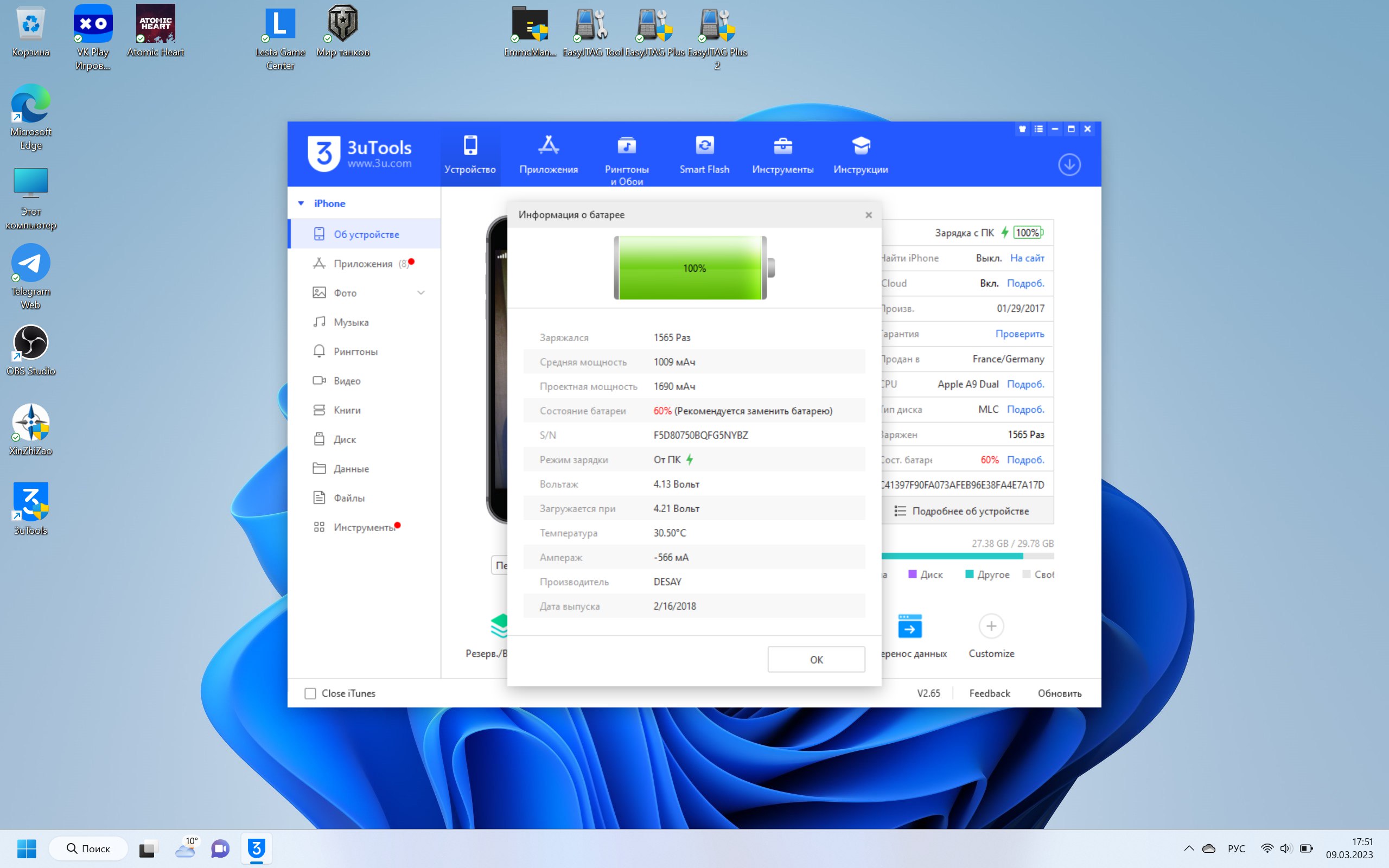This screenshot has width=1389, height=868.
Task: Close the Информация о батарее dialog
Action: 869,215
